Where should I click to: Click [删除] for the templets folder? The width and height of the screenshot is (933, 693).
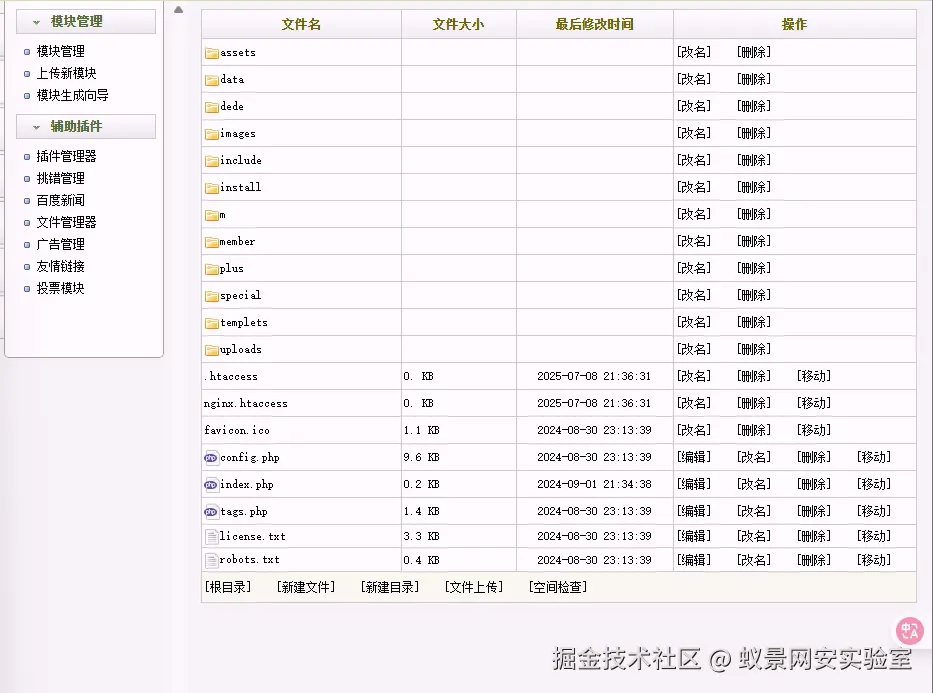click(x=754, y=322)
